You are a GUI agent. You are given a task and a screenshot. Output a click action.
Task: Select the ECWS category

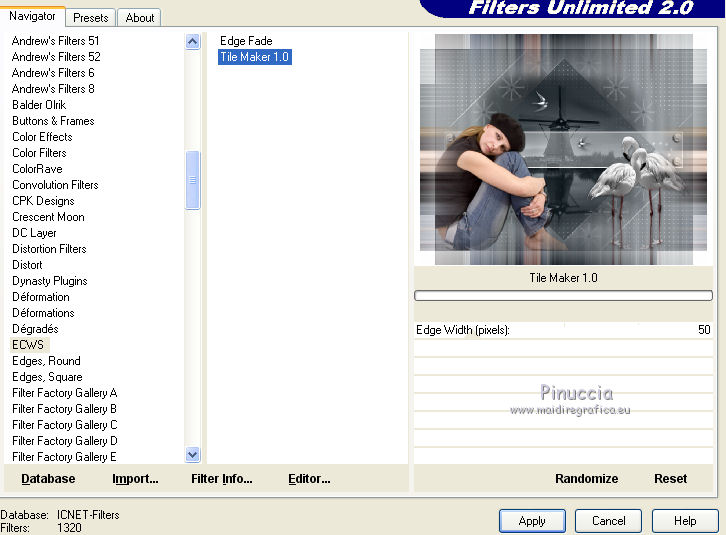pos(28,345)
